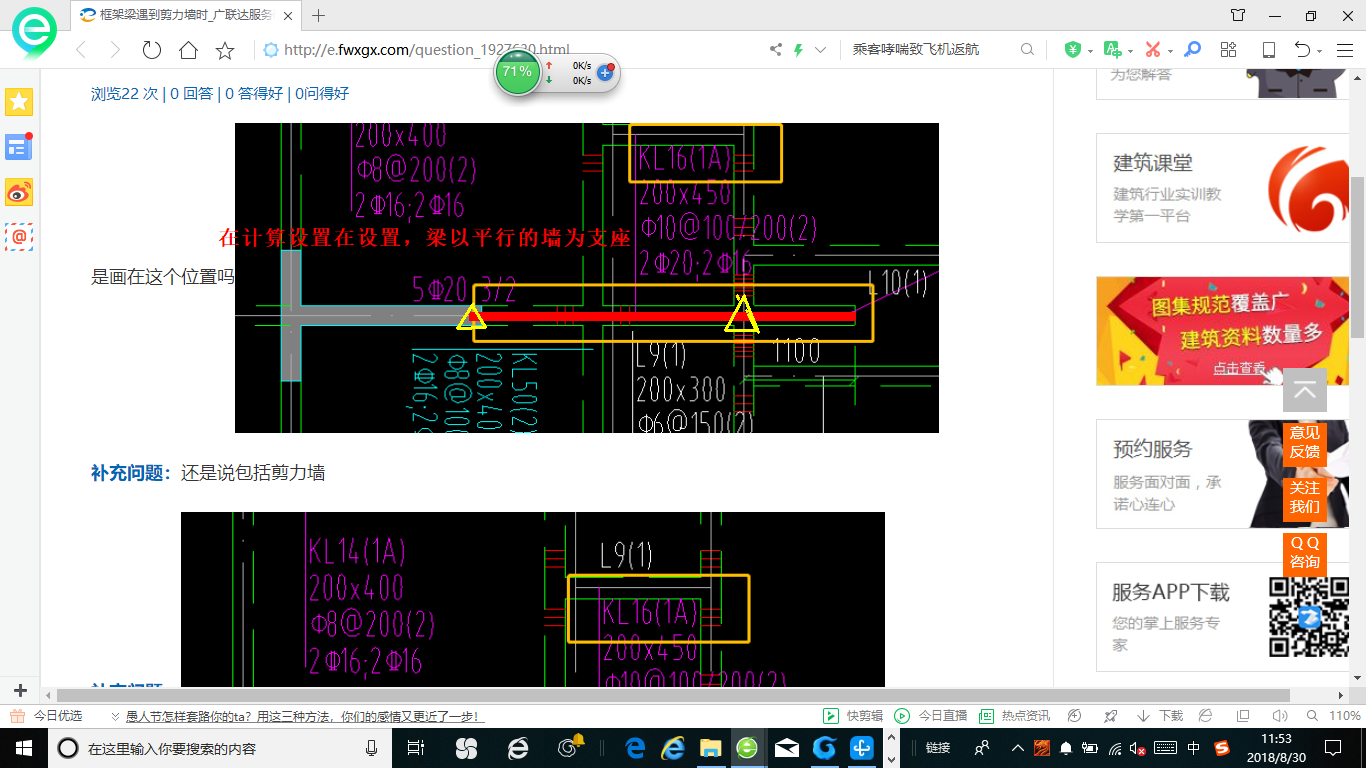
Task: Click the '0 答得好' link
Action: (254, 93)
